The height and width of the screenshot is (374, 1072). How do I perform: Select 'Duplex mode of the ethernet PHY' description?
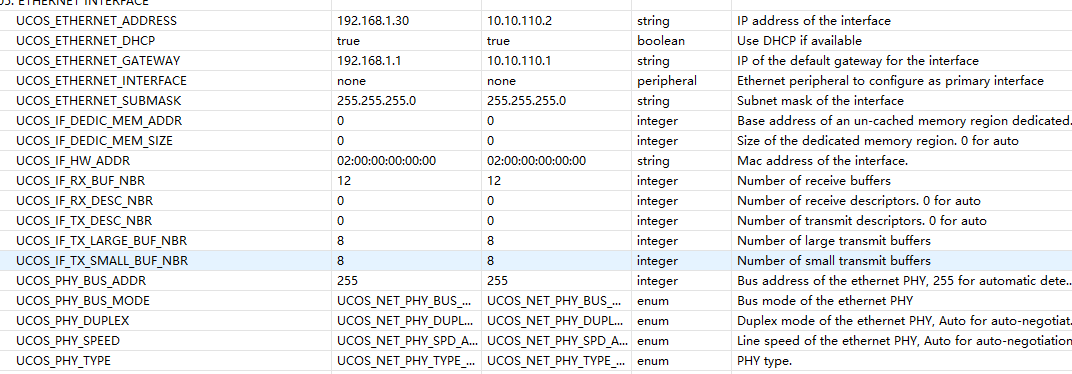(904, 321)
